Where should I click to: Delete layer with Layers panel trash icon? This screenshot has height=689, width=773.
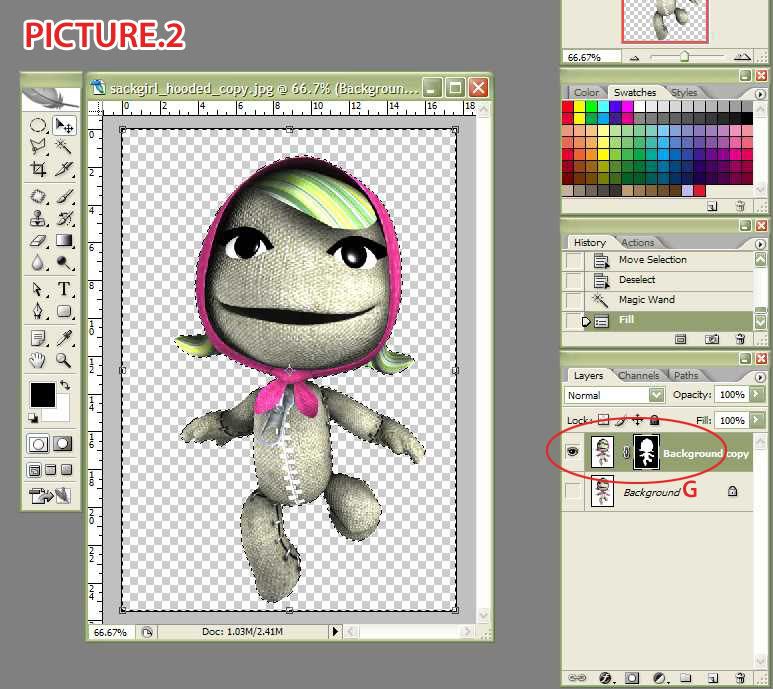[740, 679]
